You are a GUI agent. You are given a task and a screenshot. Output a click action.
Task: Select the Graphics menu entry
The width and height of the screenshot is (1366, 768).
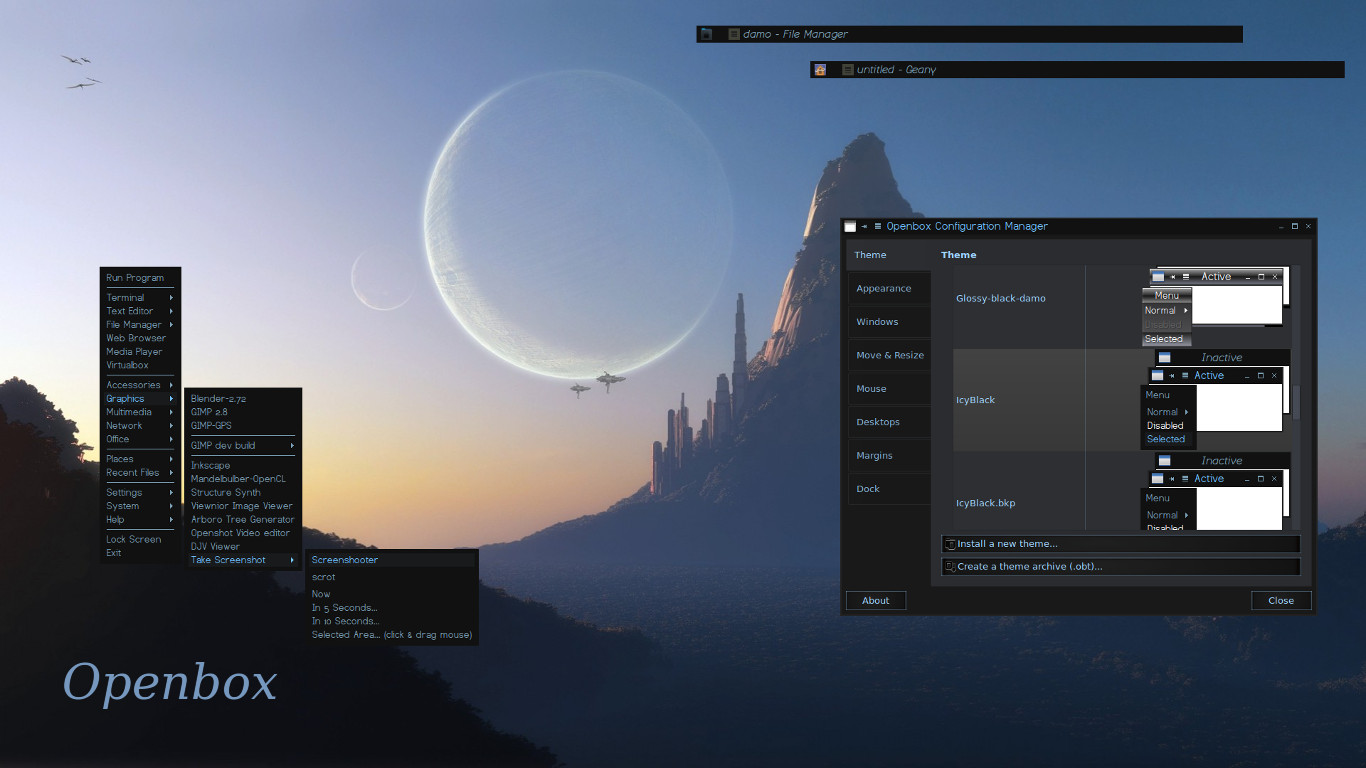click(140, 399)
